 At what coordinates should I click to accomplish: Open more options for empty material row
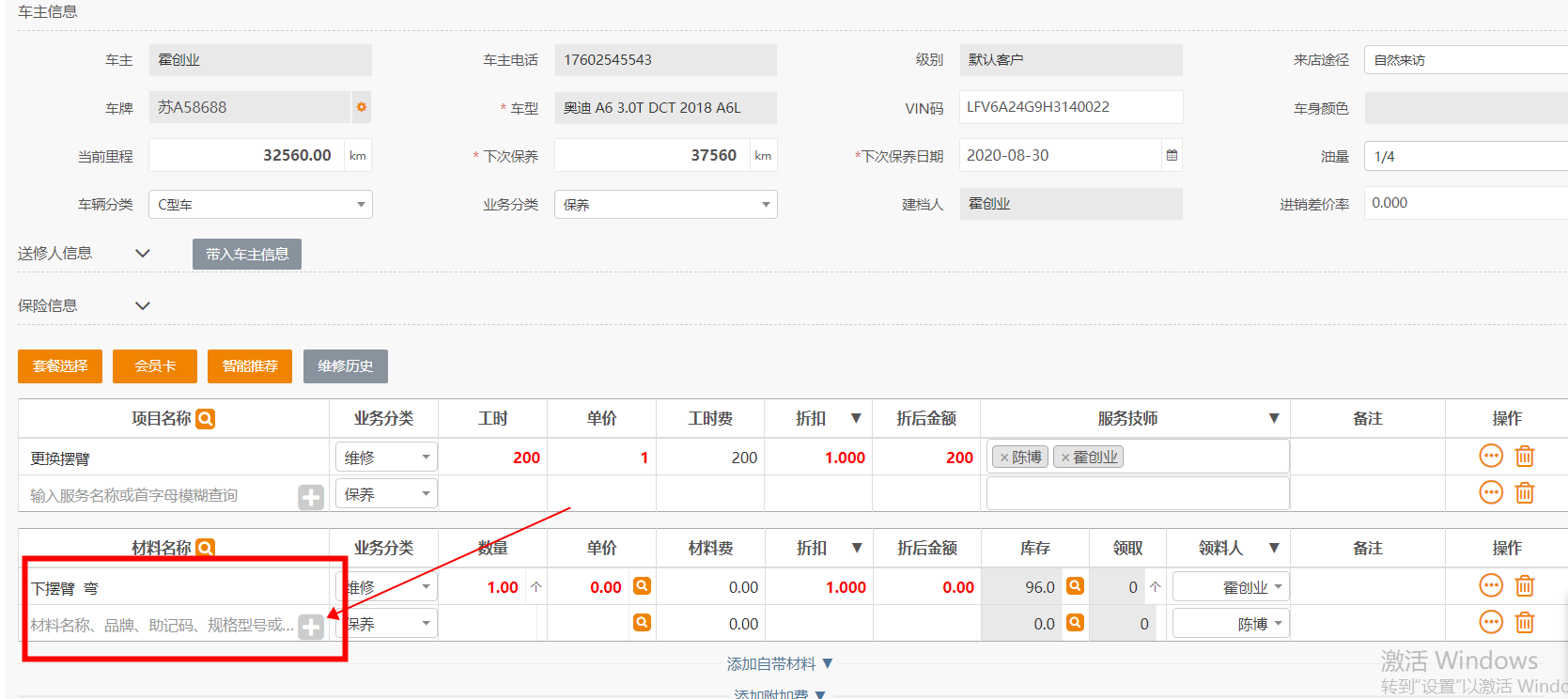tap(1491, 622)
